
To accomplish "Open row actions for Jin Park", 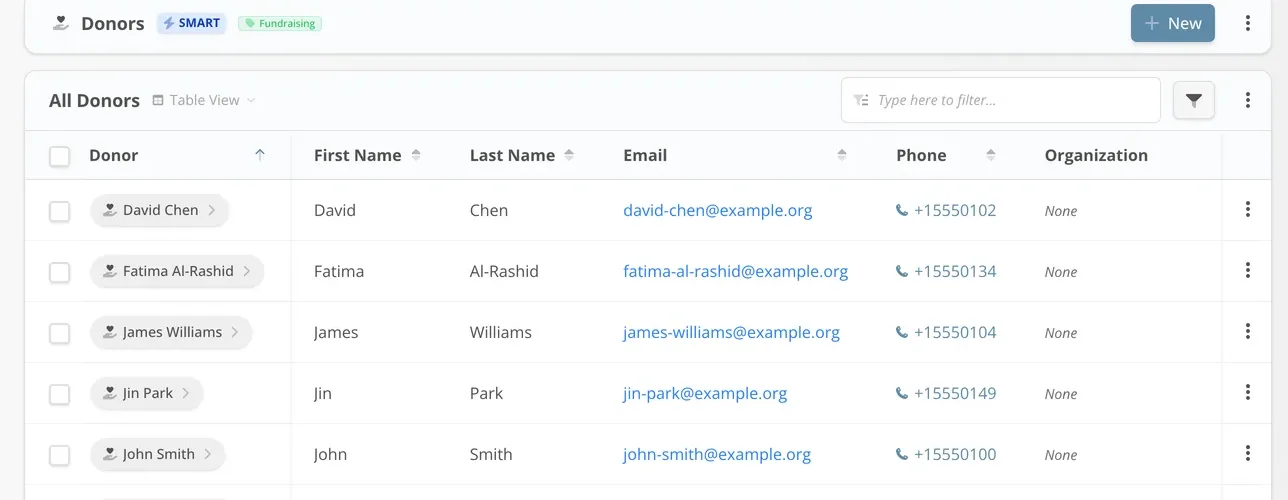I will click(1247, 393).
